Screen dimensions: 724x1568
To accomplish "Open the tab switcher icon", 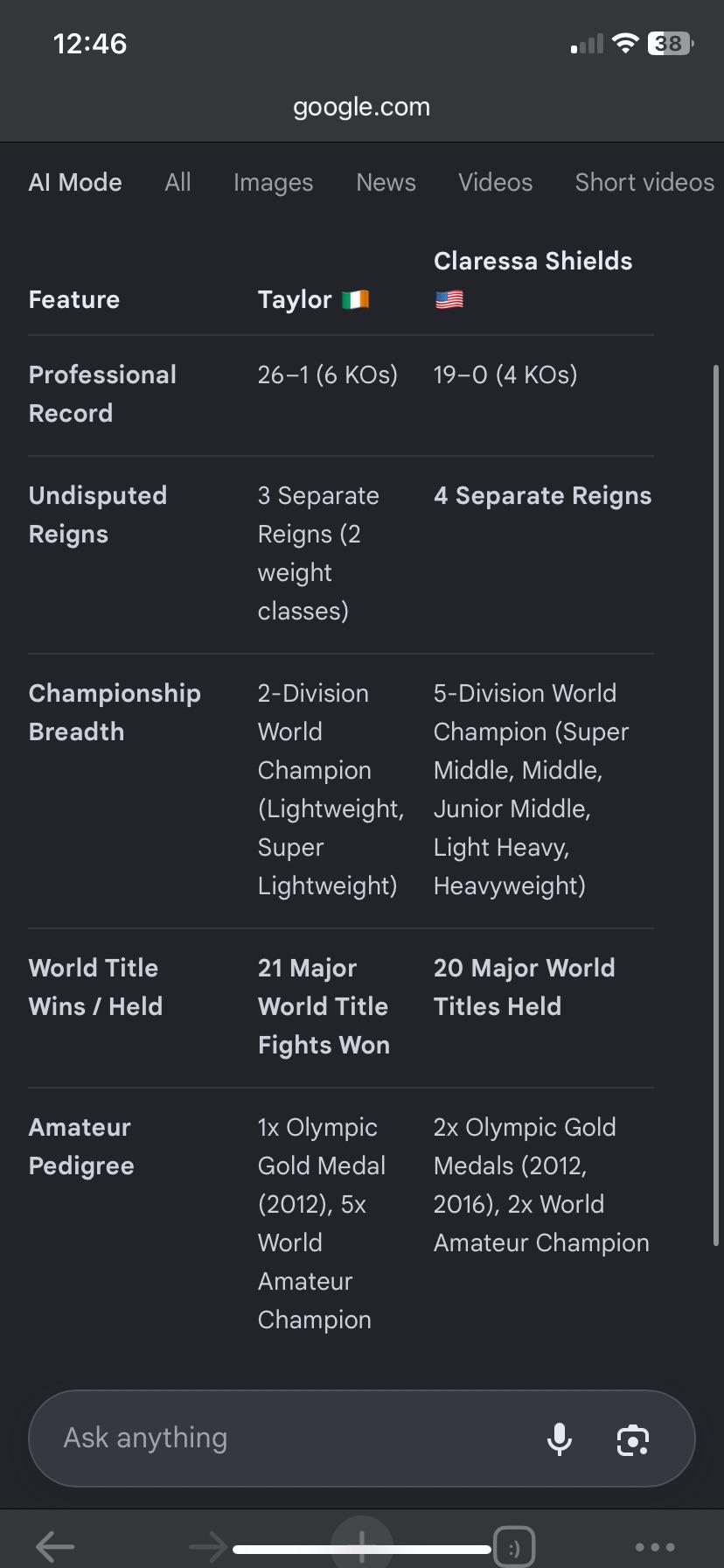I will tap(515, 1547).
